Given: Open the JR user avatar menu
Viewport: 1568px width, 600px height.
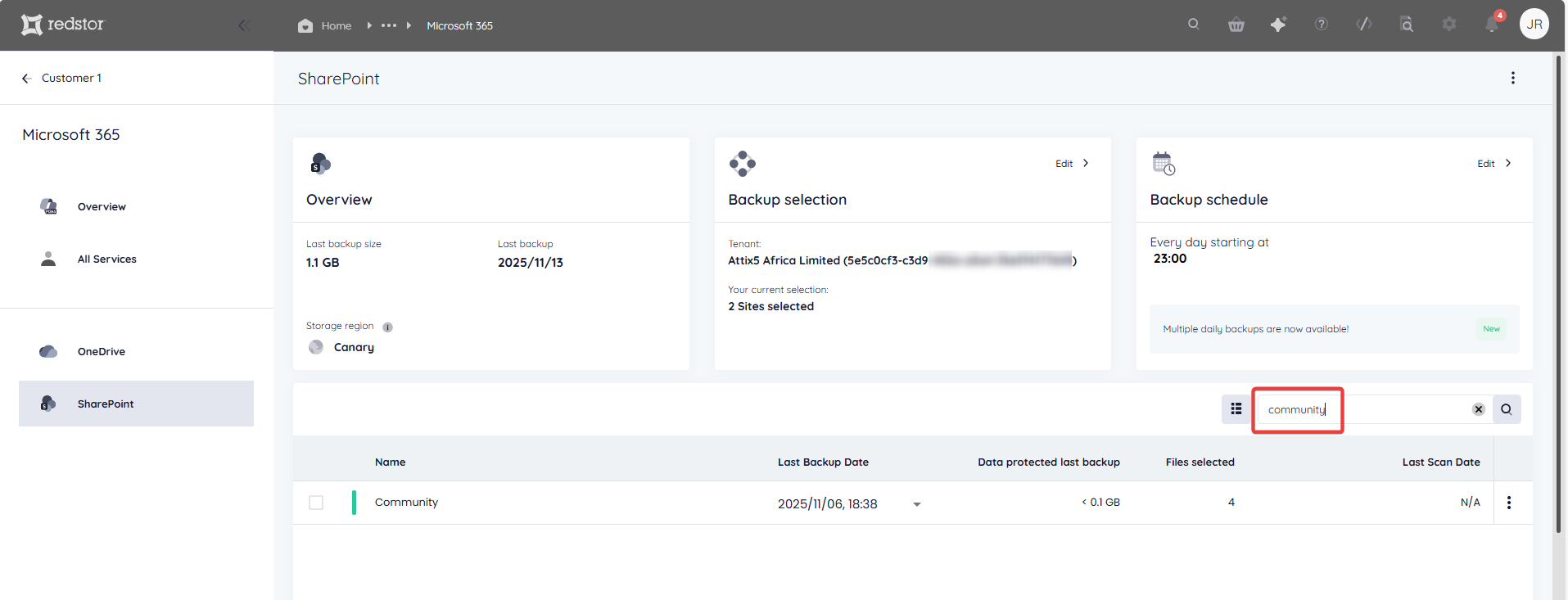Looking at the screenshot, I should click(1534, 24).
